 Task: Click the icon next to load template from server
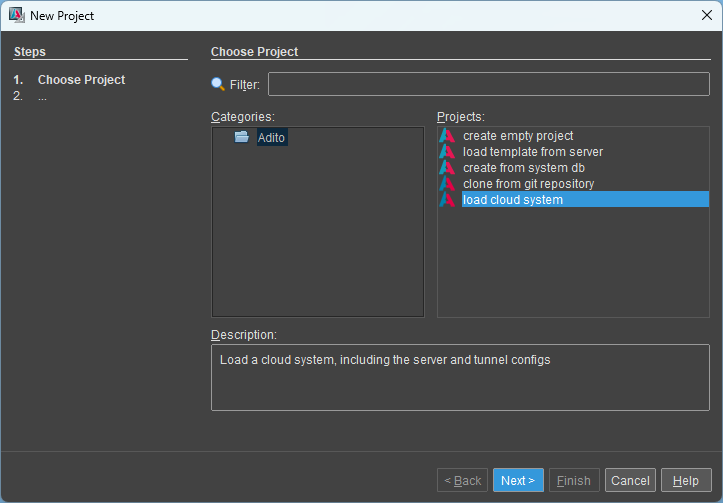447,152
